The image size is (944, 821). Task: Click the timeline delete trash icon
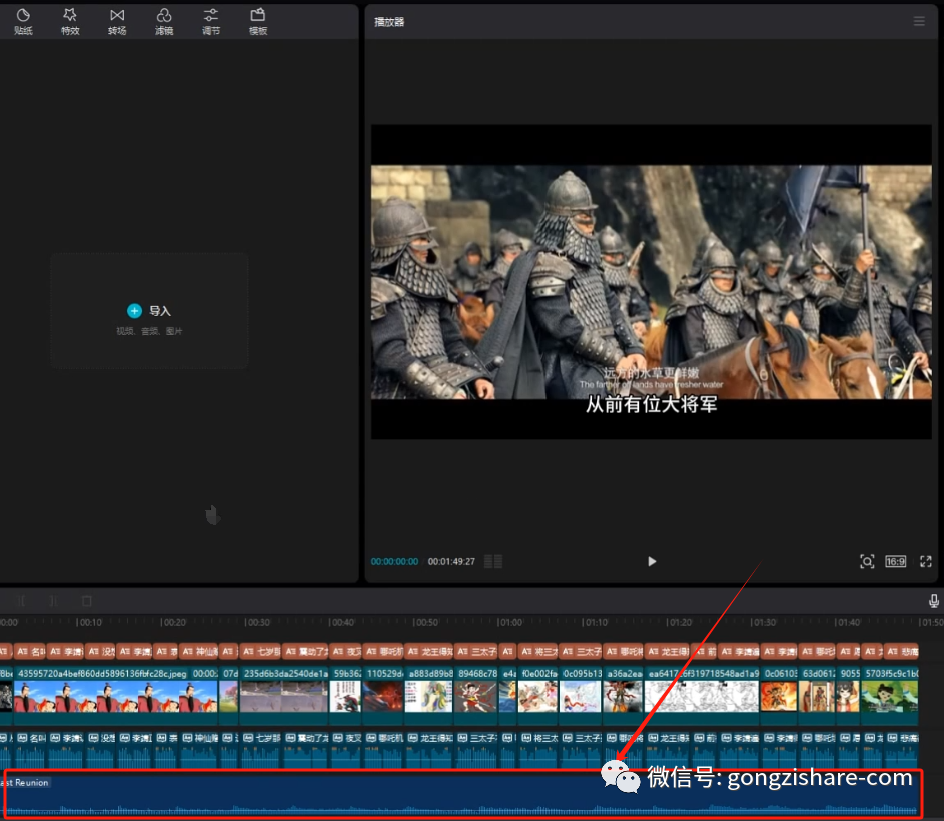click(87, 601)
